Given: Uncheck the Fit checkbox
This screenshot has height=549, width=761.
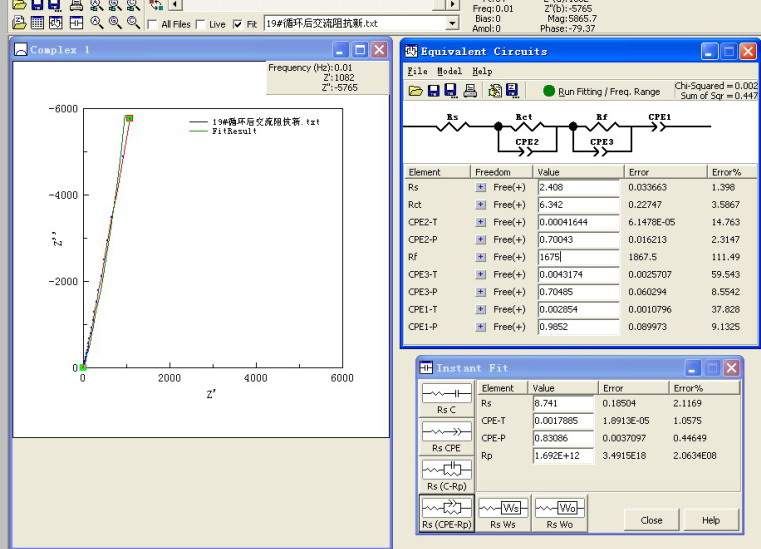Looking at the screenshot, I should (237, 24).
